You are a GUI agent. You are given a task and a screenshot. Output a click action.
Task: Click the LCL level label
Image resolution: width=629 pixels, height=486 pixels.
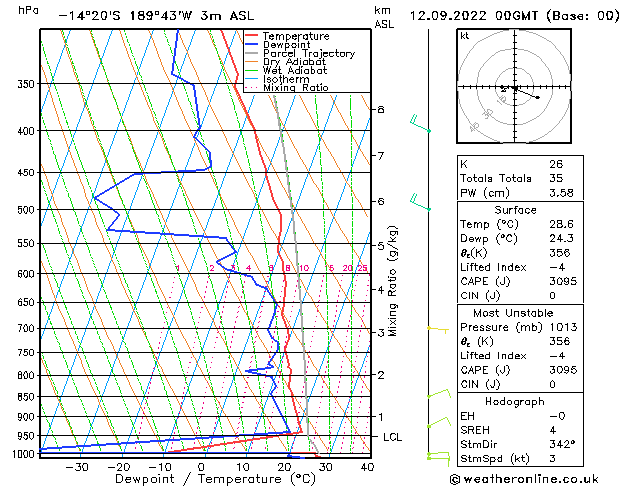pos(392,437)
